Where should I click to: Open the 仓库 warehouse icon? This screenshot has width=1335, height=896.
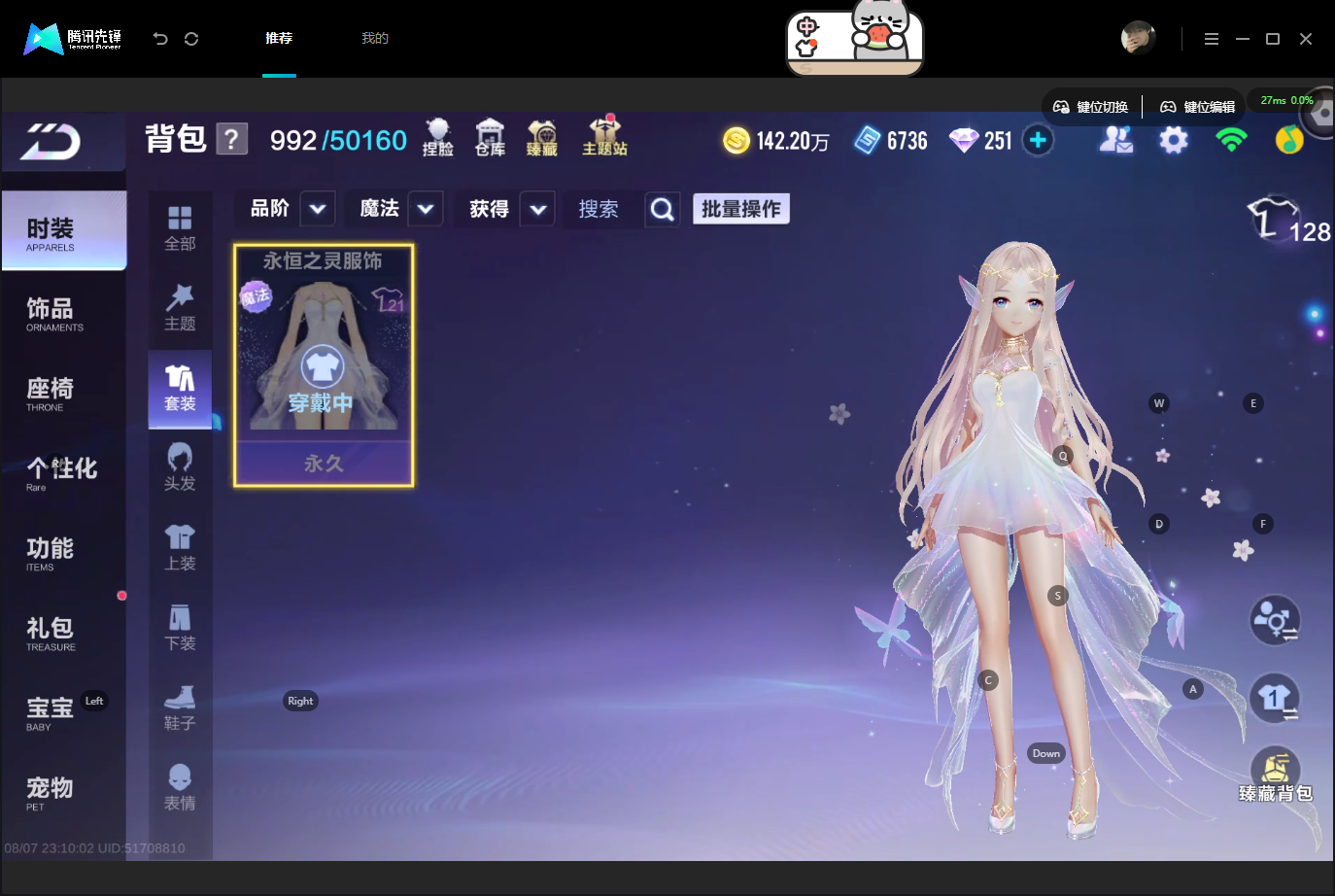pyautogui.click(x=490, y=137)
